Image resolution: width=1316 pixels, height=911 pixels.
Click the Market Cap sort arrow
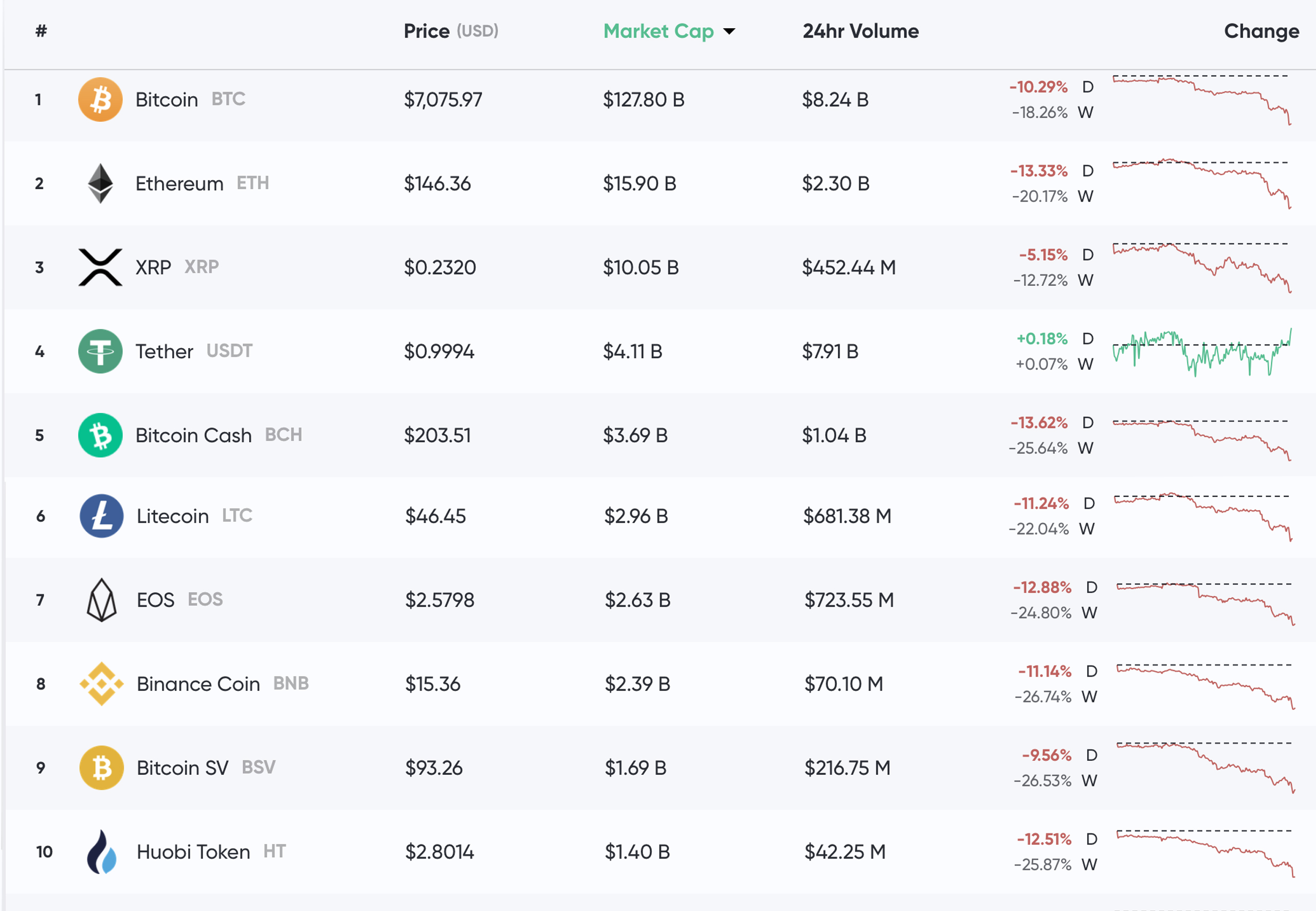point(729,31)
